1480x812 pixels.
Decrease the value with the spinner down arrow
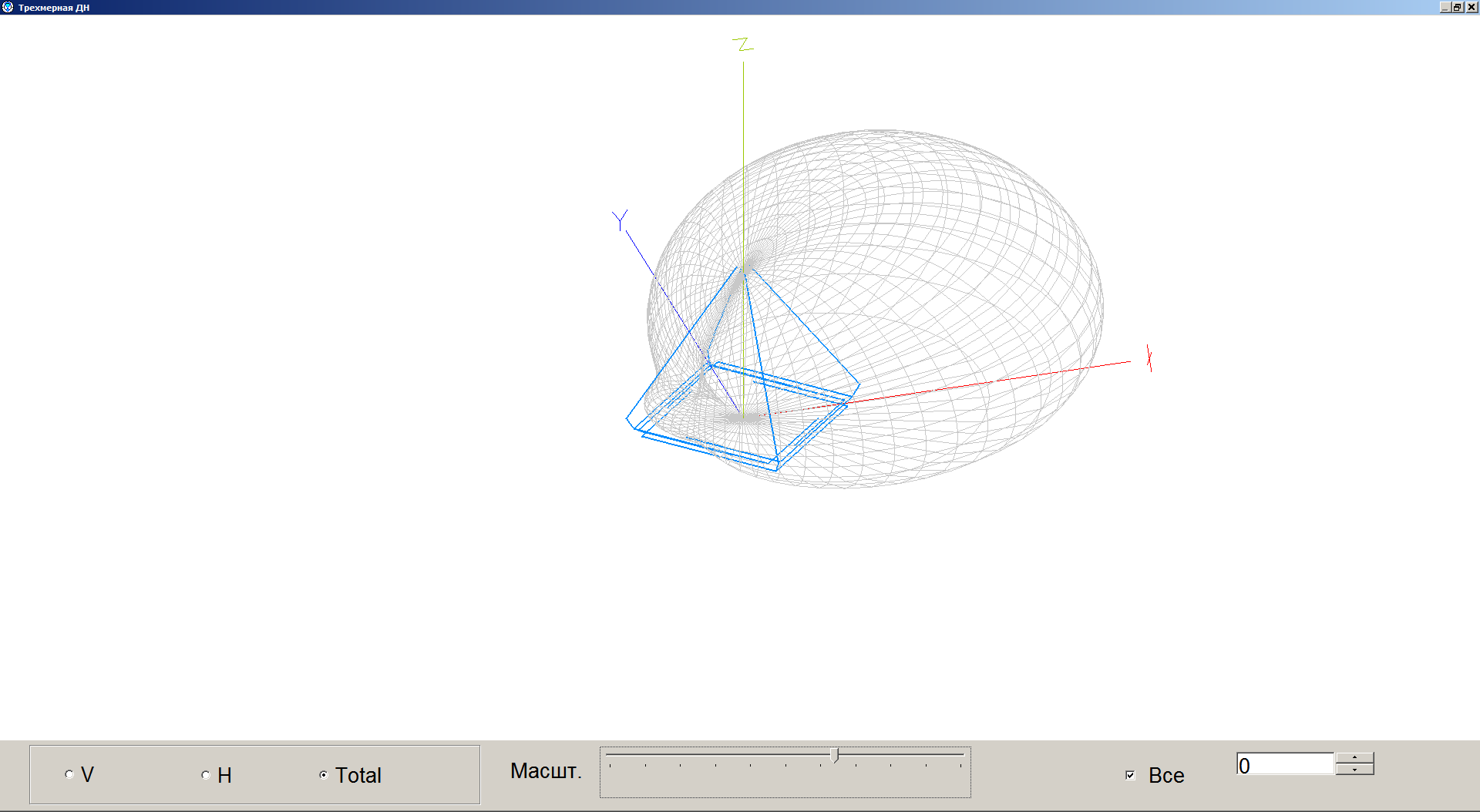pos(1354,770)
